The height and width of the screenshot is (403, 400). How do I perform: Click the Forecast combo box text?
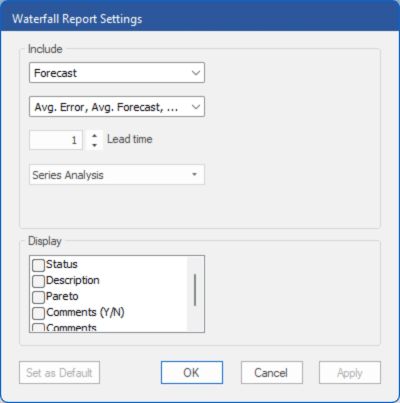tap(55, 73)
